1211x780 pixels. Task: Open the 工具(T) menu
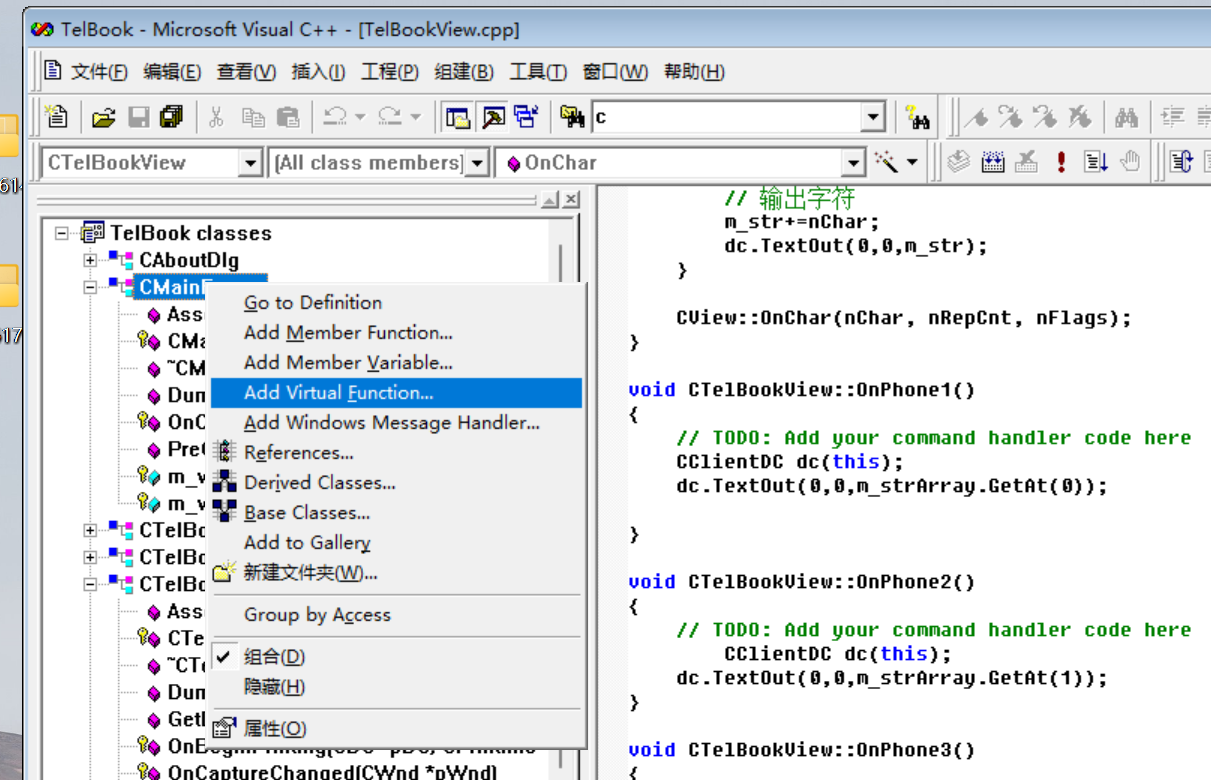tap(538, 72)
